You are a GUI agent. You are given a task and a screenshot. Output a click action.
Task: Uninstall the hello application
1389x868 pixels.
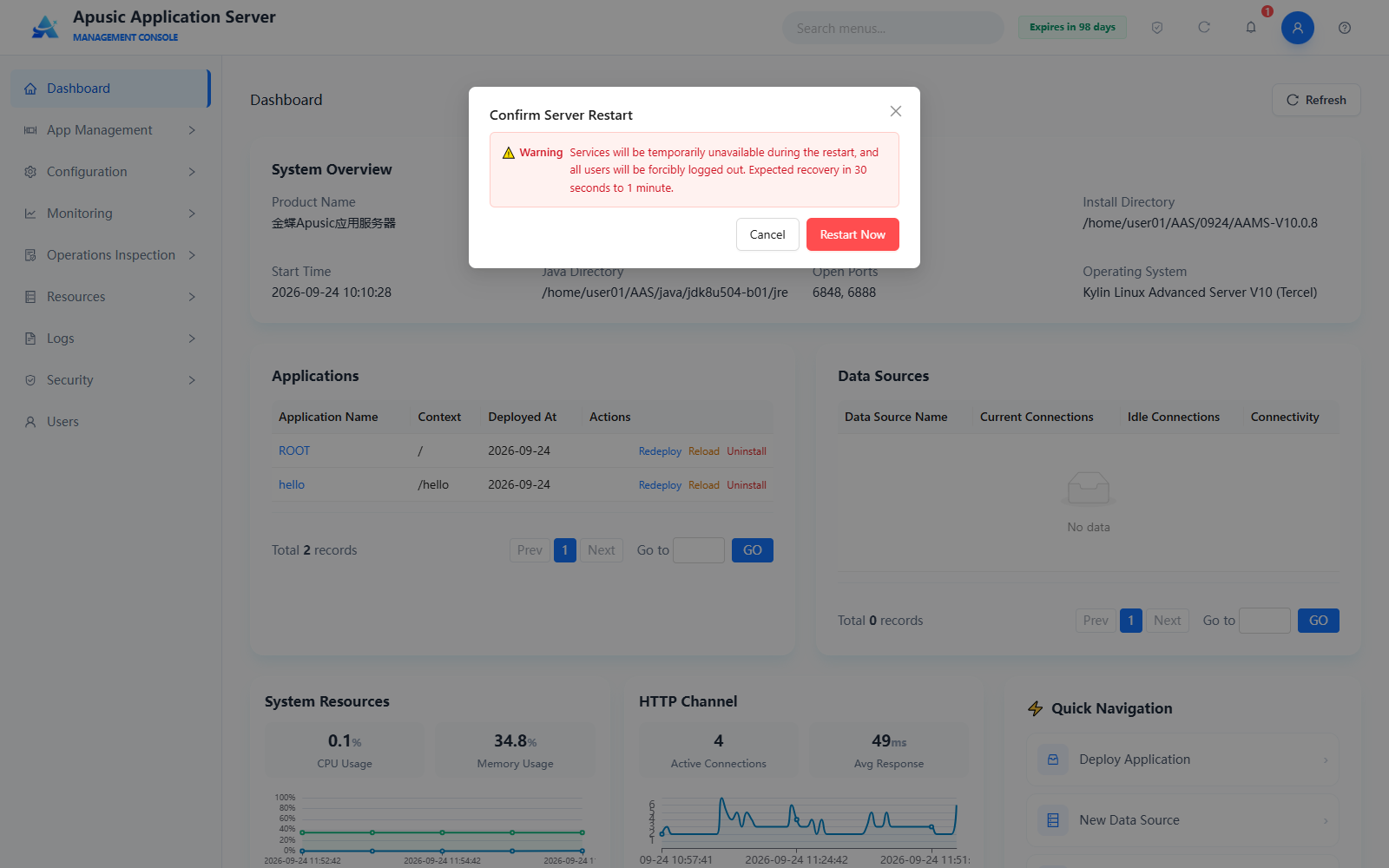[747, 485]
